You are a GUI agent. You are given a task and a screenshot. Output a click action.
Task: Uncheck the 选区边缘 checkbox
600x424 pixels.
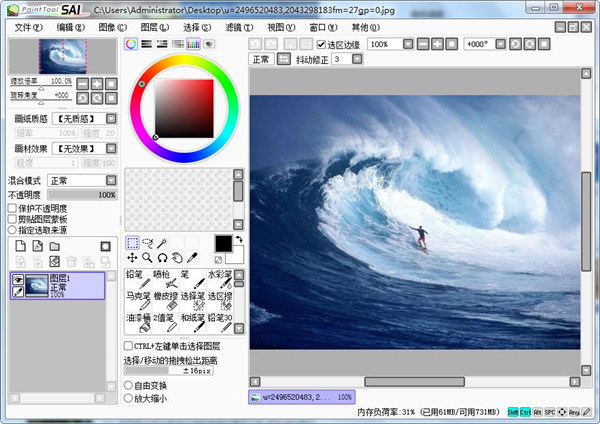click(x=320, y=44)
